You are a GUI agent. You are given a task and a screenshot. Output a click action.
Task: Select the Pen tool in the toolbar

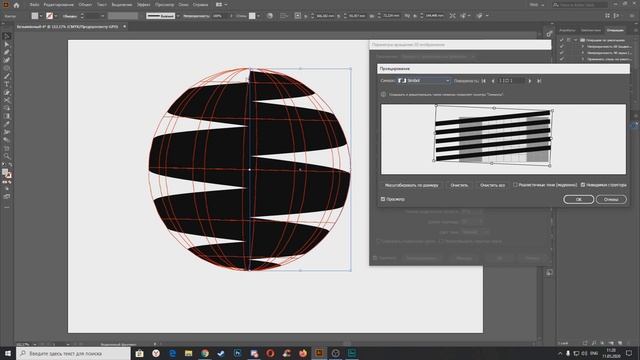coord(7,52)
